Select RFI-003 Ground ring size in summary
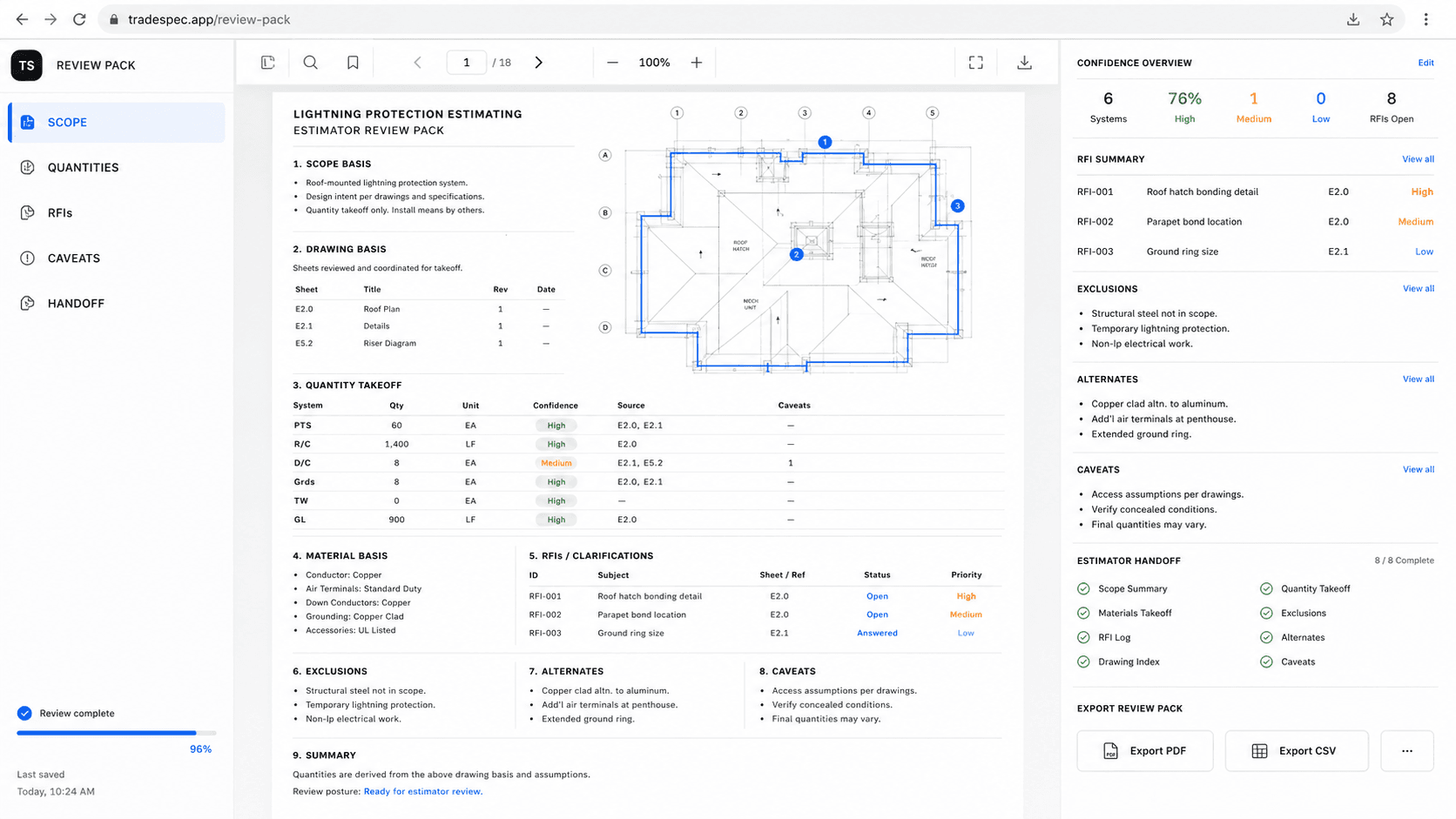1456x819 pixels. pyautogui.click(x=1256, y=252)
